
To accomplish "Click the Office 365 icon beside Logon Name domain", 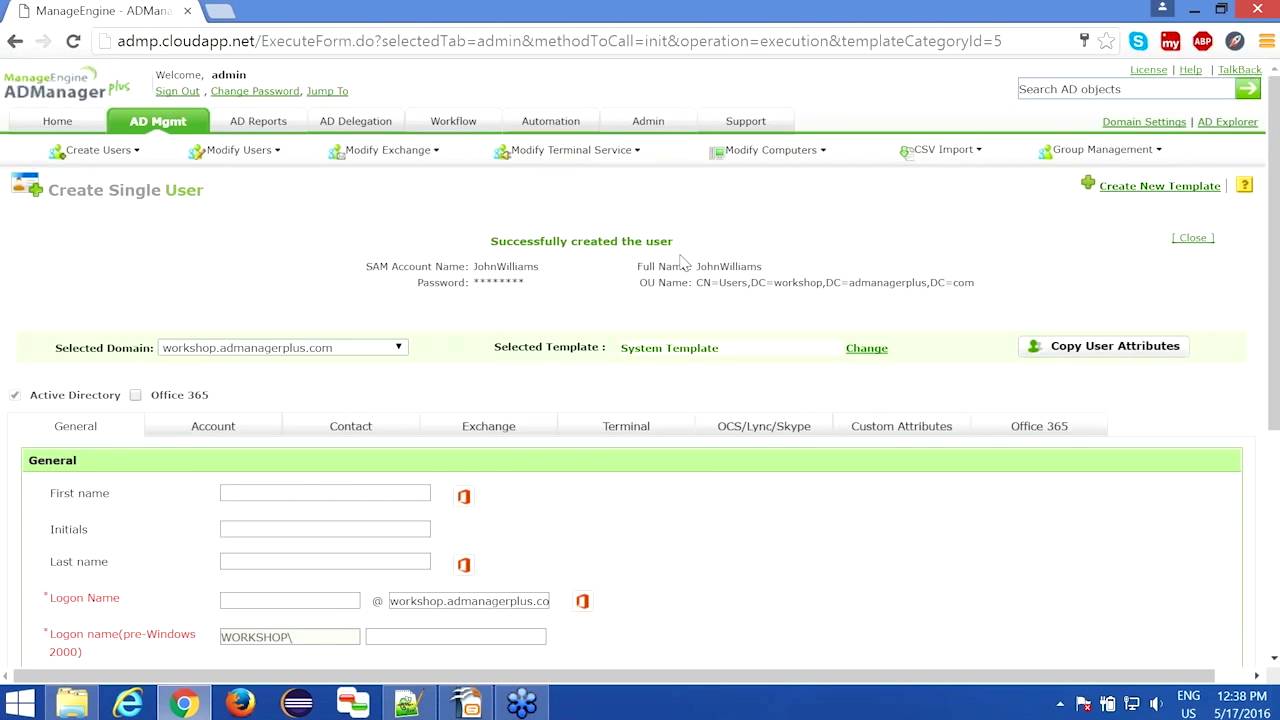I will [x=582, y=601].
